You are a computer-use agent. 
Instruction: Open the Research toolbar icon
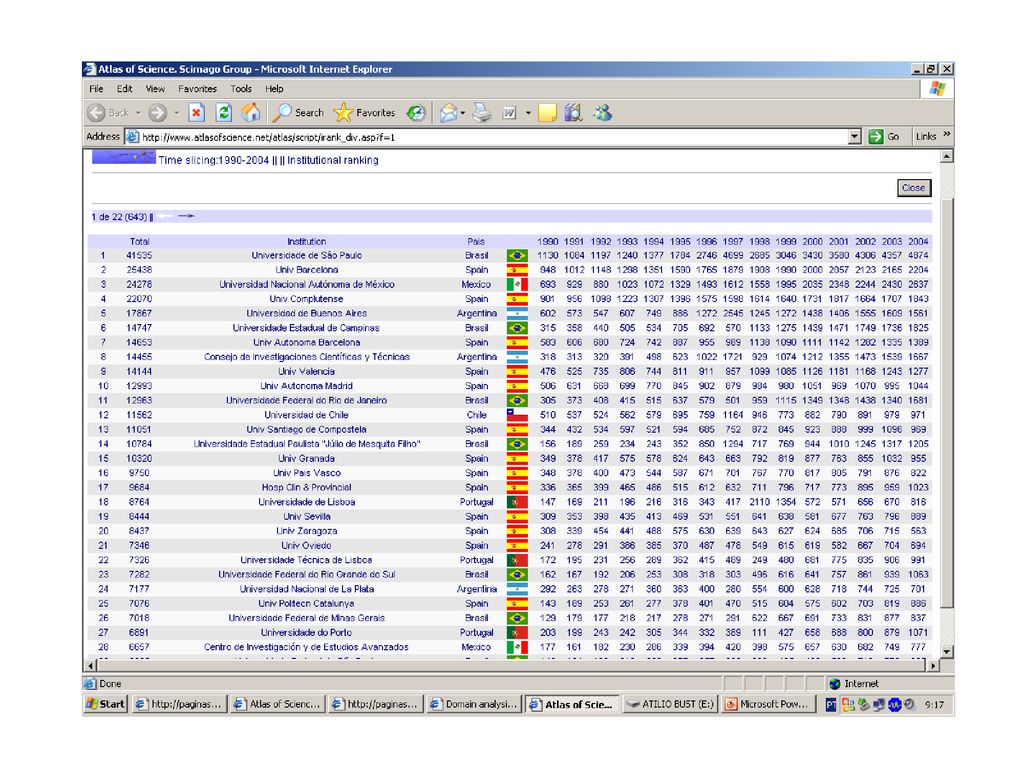click(573, 113)
